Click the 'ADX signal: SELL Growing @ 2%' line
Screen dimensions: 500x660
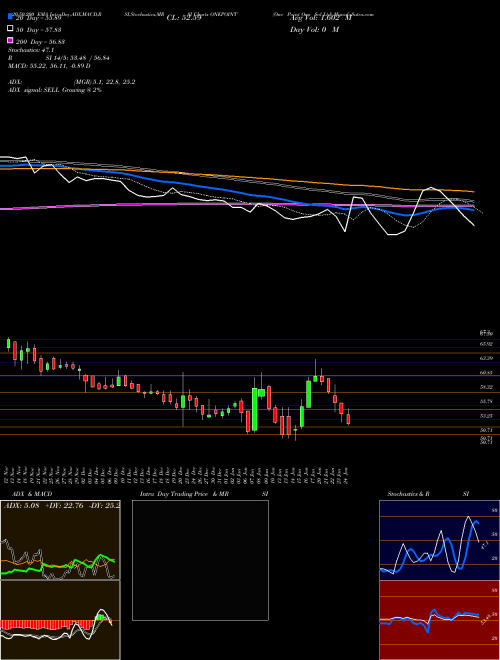coord(55,90)
